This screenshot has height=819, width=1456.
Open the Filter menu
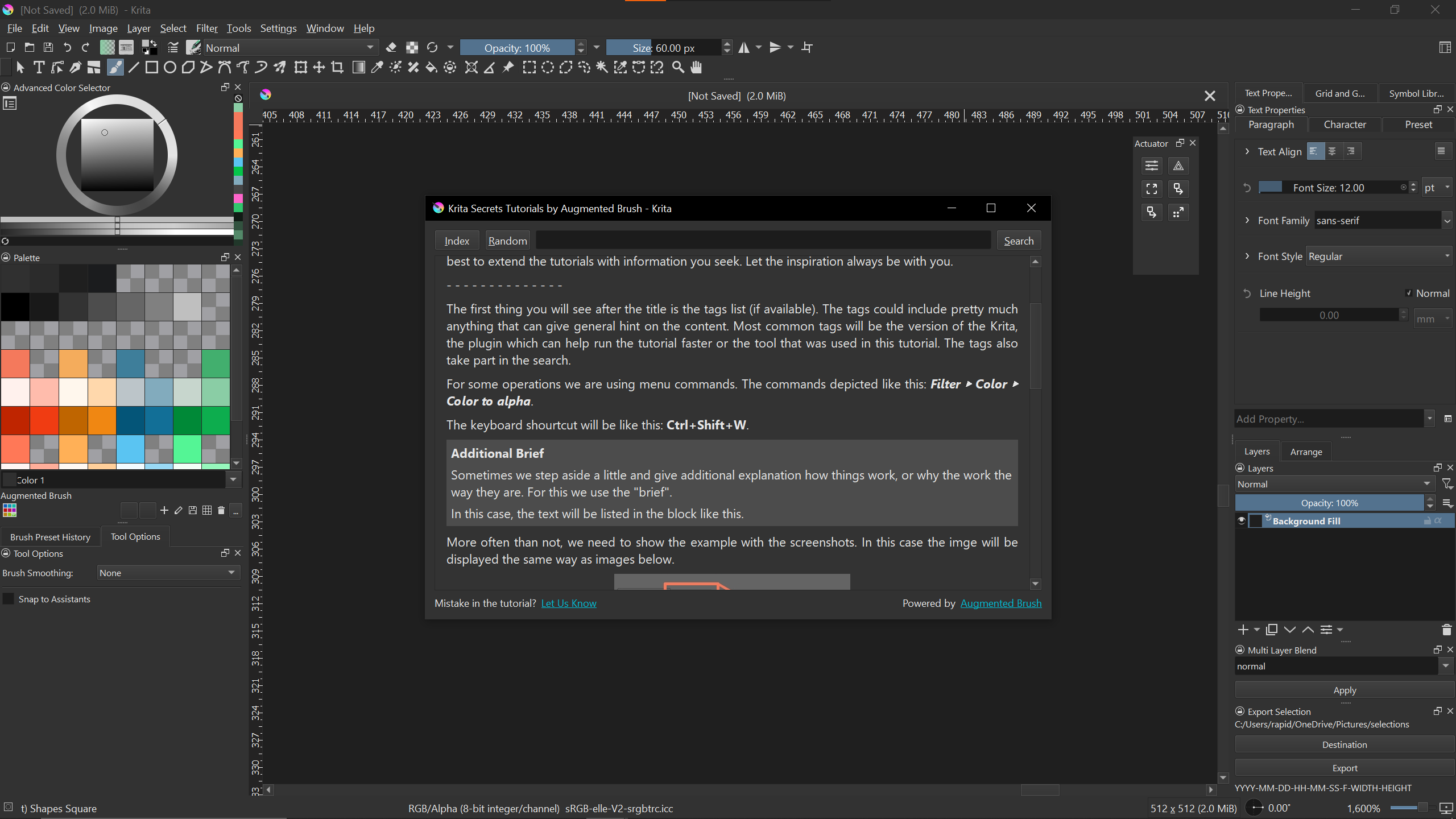206,28
